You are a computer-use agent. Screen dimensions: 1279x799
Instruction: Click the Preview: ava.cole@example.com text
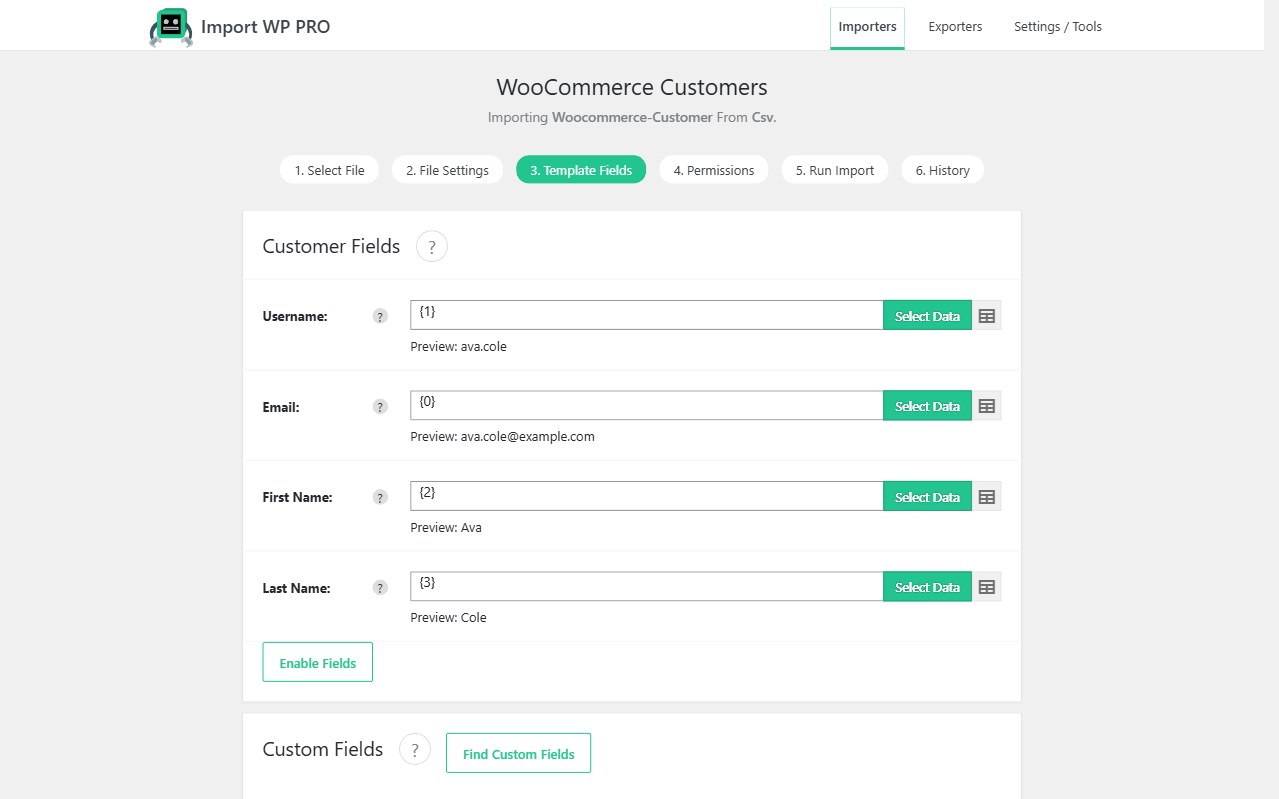point(503,437)
